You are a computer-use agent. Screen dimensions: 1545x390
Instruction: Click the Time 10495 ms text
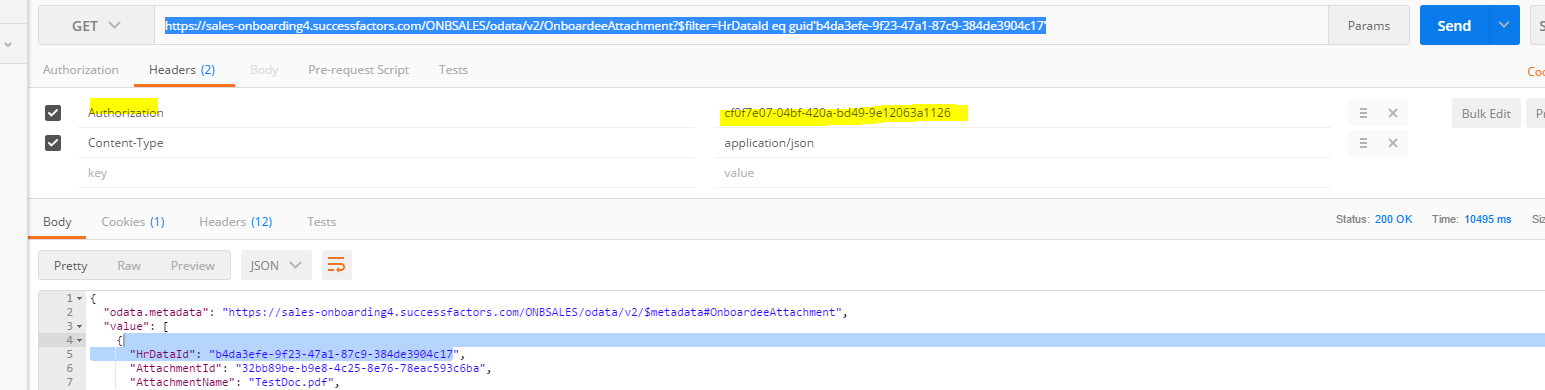tap(1471, 219)
